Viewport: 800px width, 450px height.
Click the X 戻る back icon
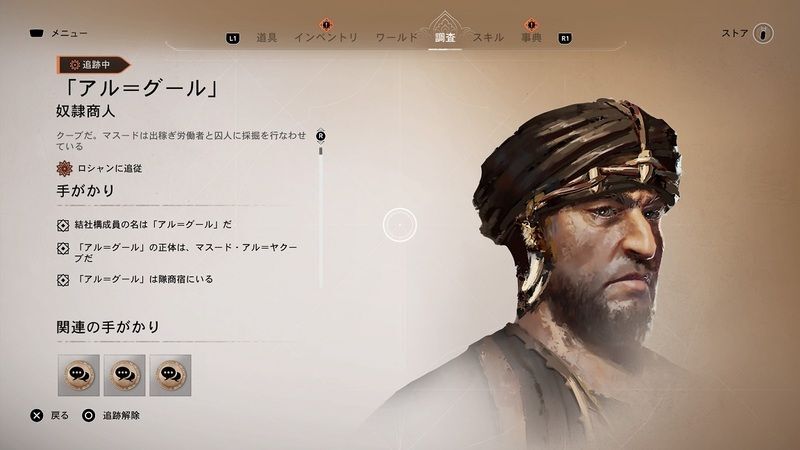[x=37, y=415]
